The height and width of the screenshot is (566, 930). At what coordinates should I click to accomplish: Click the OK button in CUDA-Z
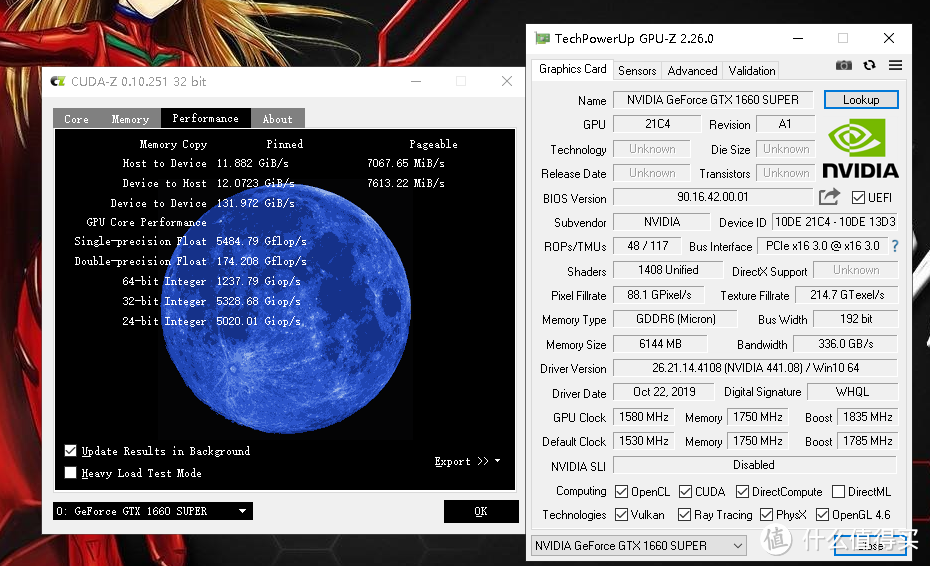tap(481, 511)
